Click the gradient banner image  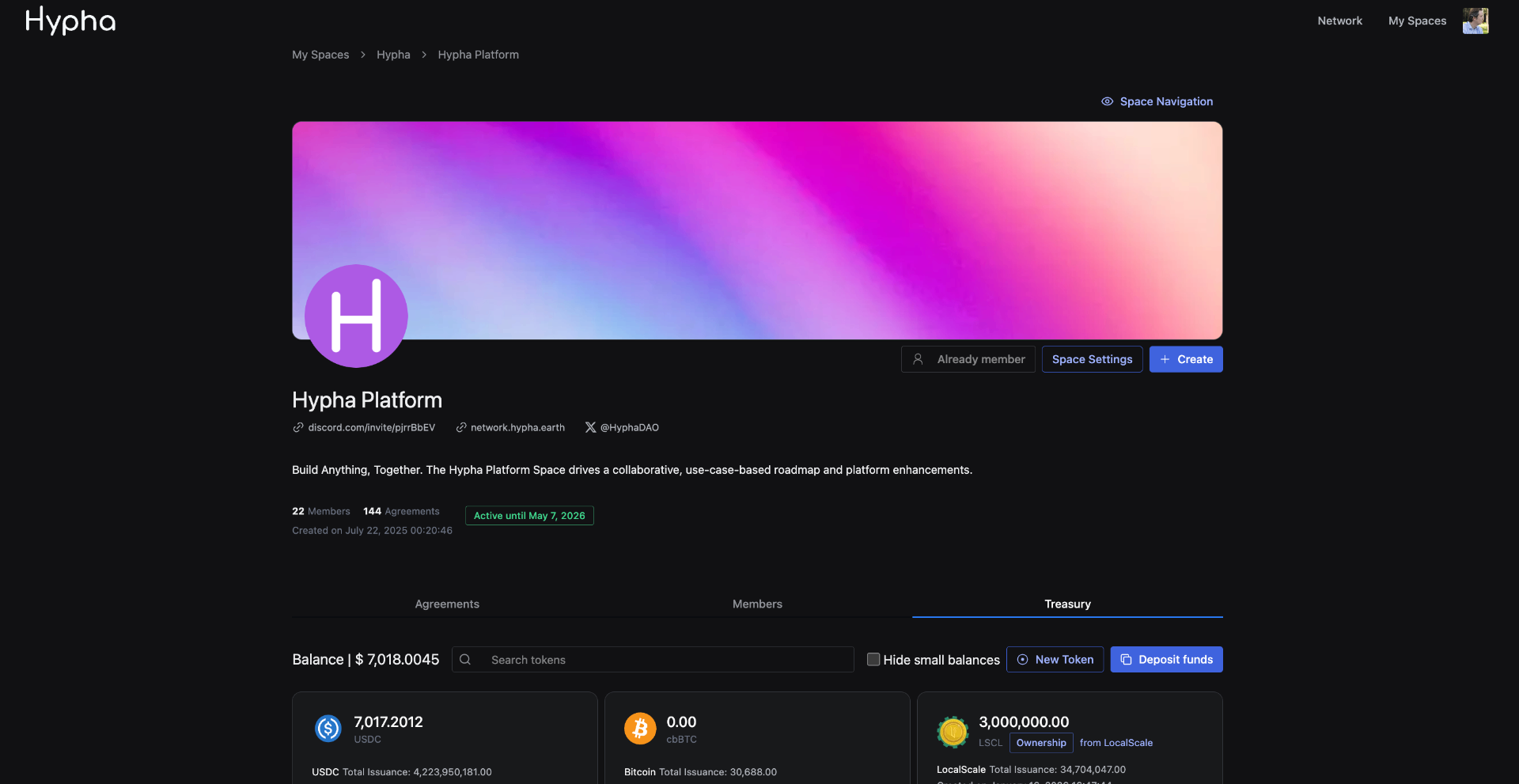(x=757, y=230)
